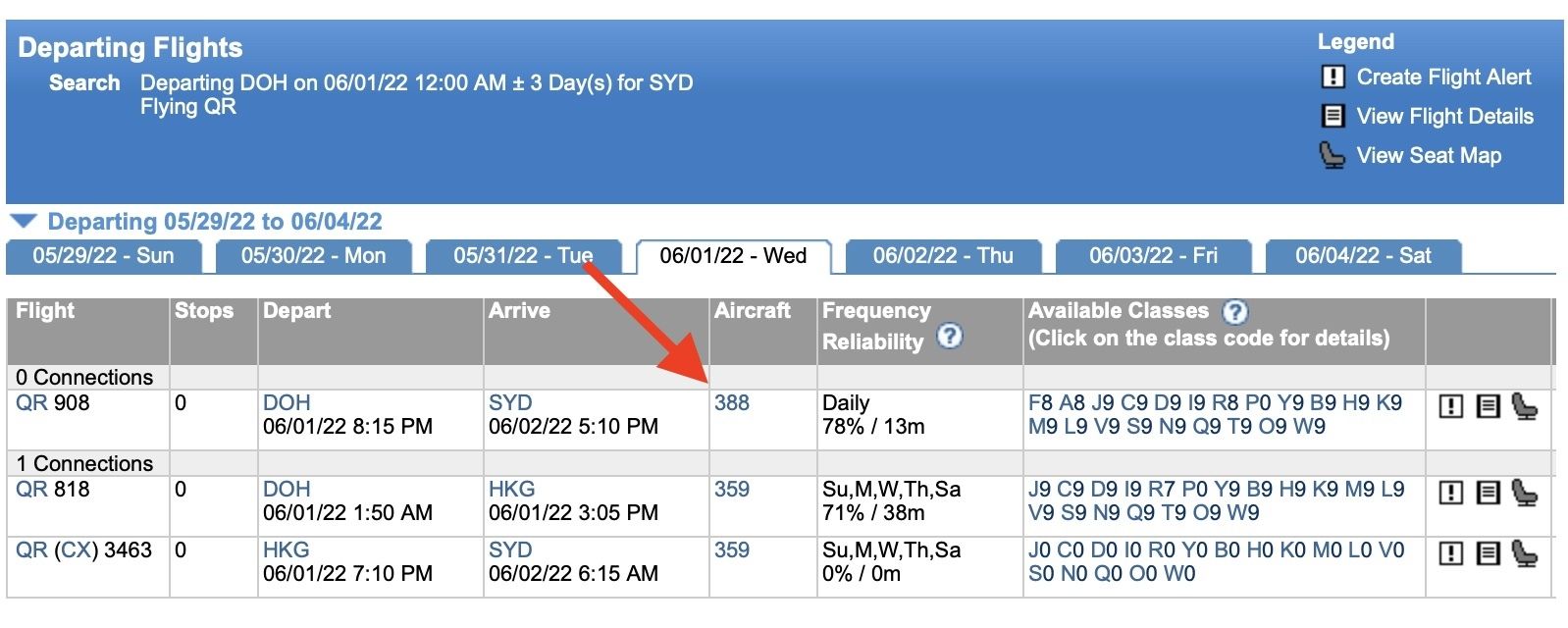1568x628 pixels.
Task: Click the F8 class code for QR 908
Action: pos(1040,403)
